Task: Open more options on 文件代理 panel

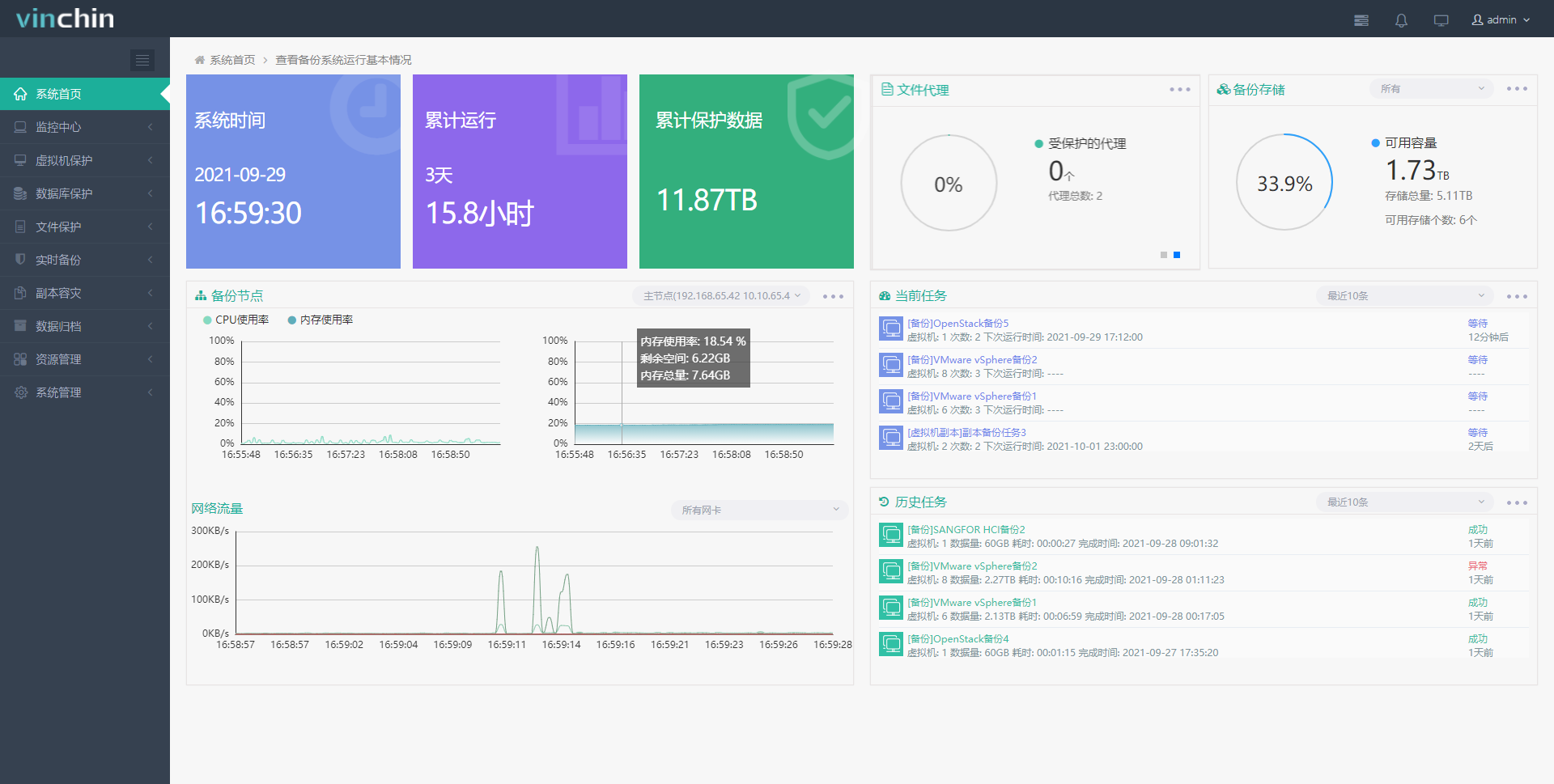Action: (x=1180, y=90)
